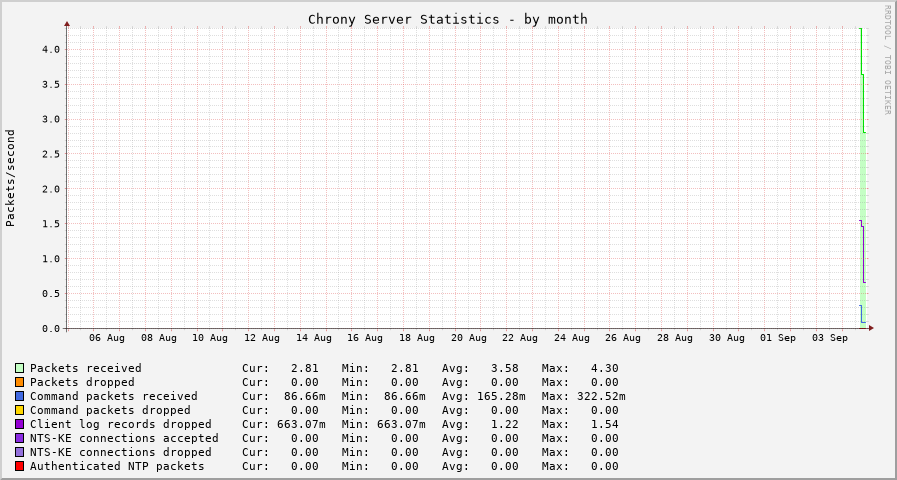
Task: Click Client log records dropped Cur 663.07m
Action: [x=301, y=424]
